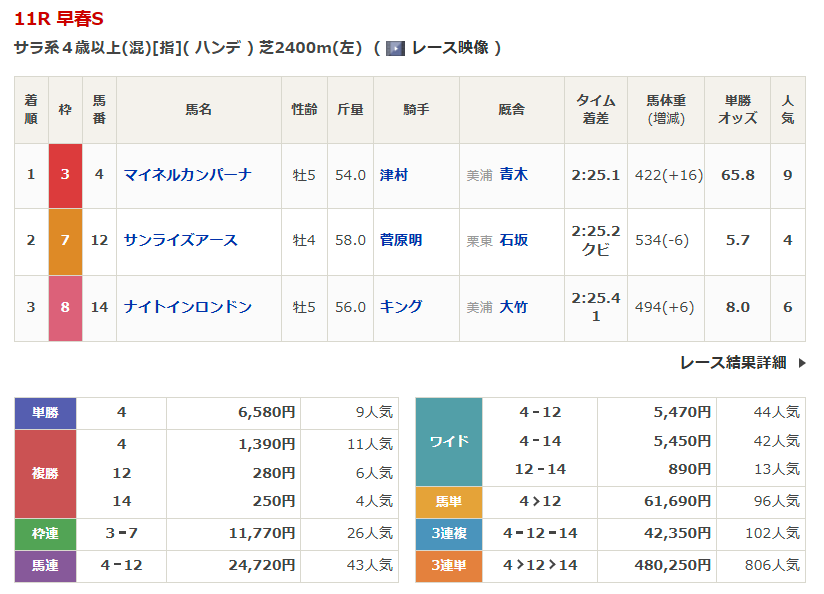The width and height of the screenshot is (824, 594).
Task: Click the red frame 3 swatch
Action: [x=65, y=175]
